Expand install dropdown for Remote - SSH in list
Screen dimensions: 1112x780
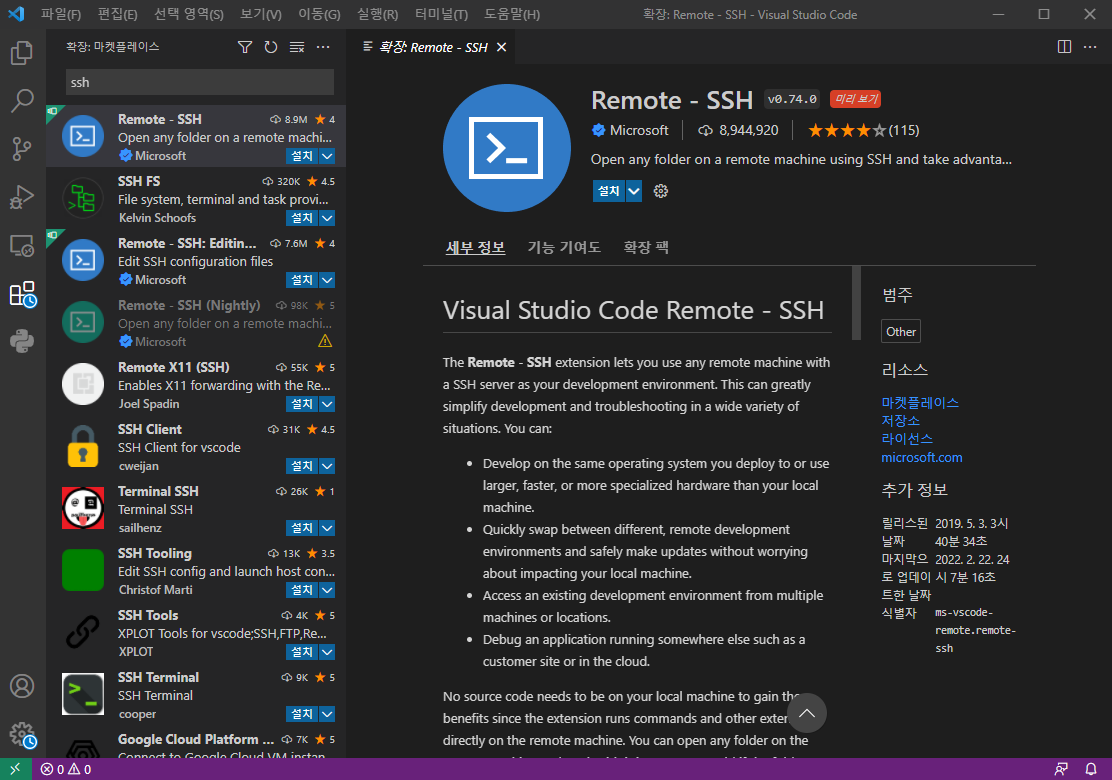(x=327, y=156)
